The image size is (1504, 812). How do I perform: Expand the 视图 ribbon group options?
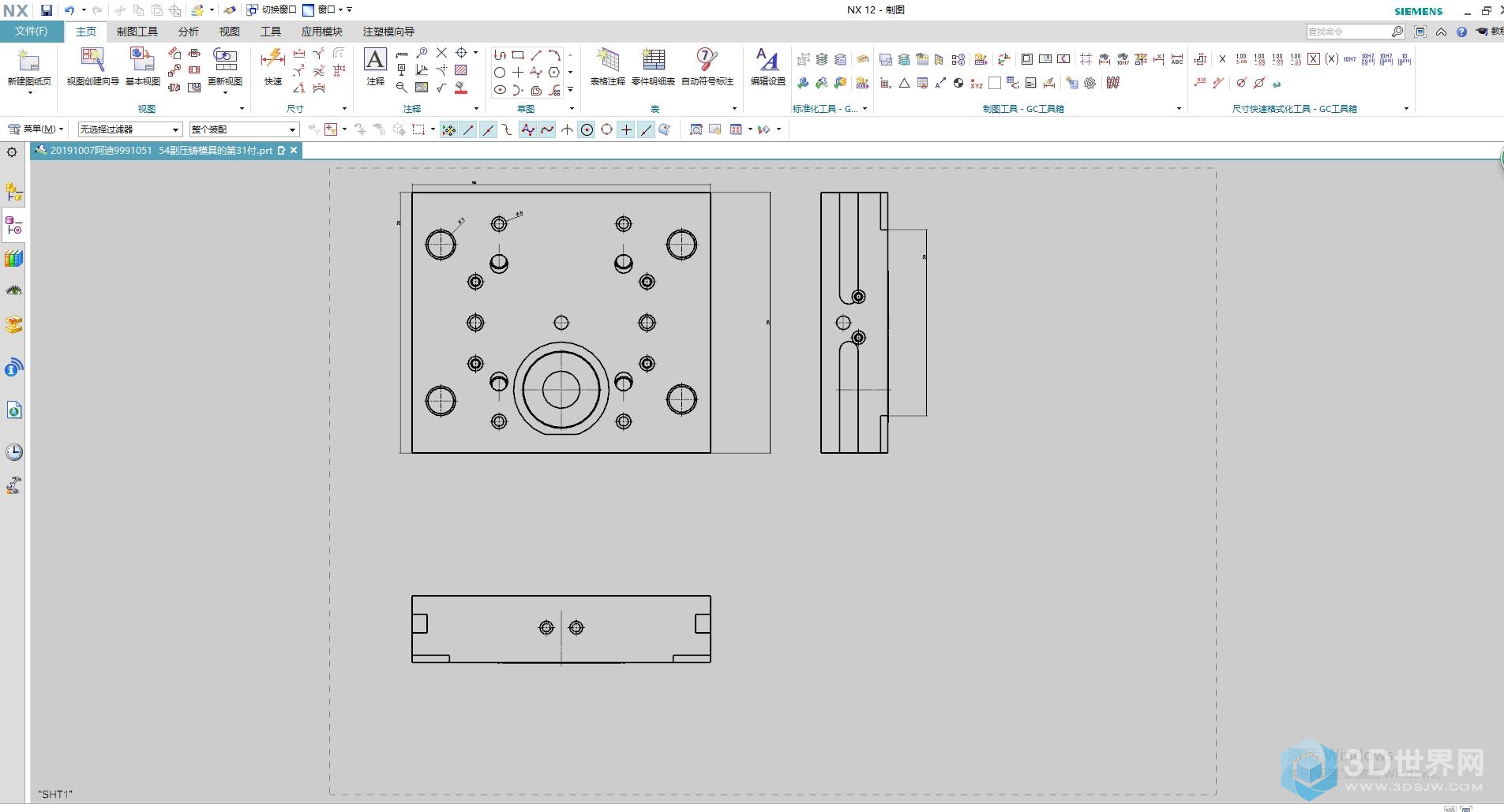coord(242,109)
